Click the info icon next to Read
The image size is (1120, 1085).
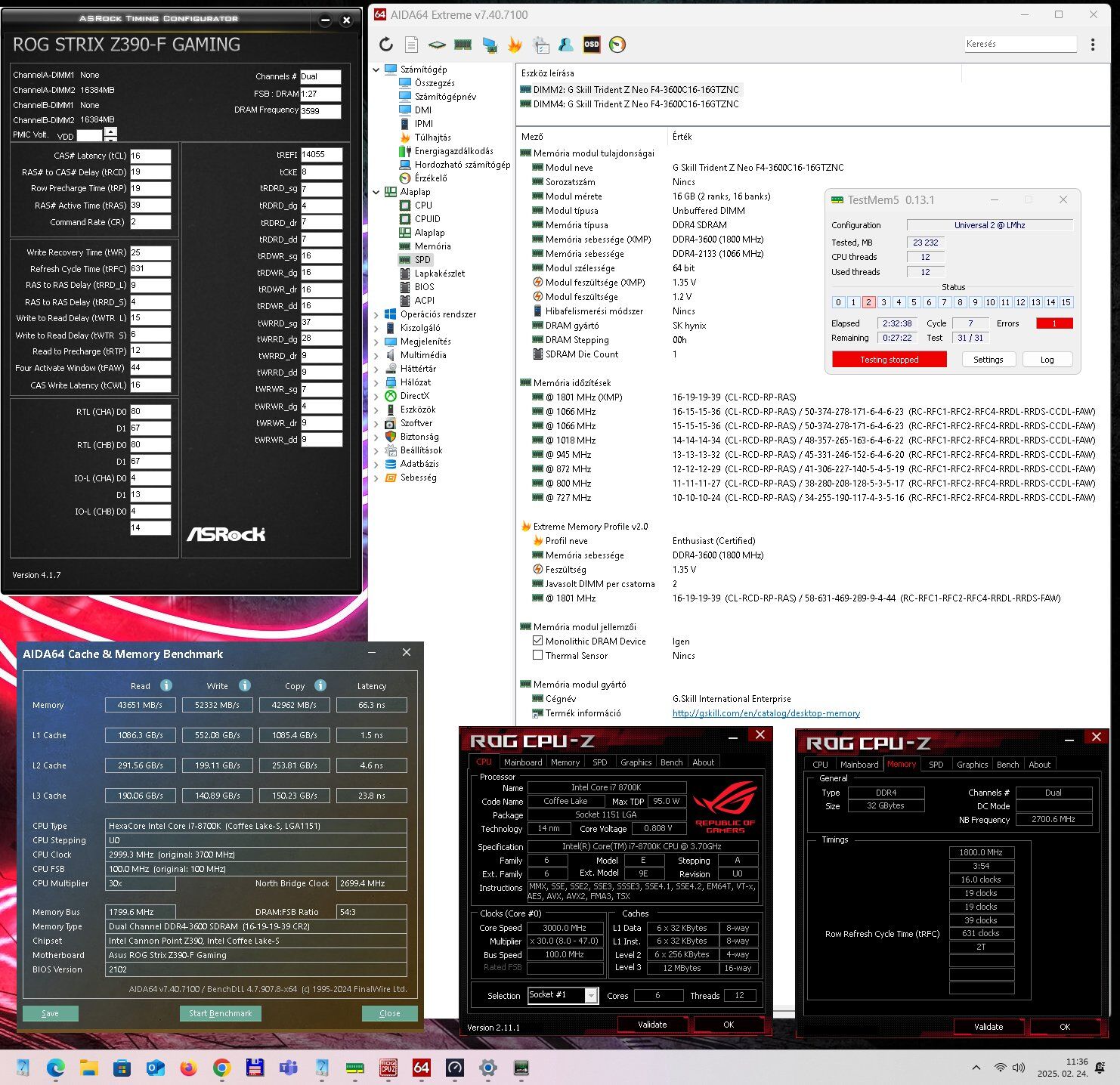tap(166, 685)
